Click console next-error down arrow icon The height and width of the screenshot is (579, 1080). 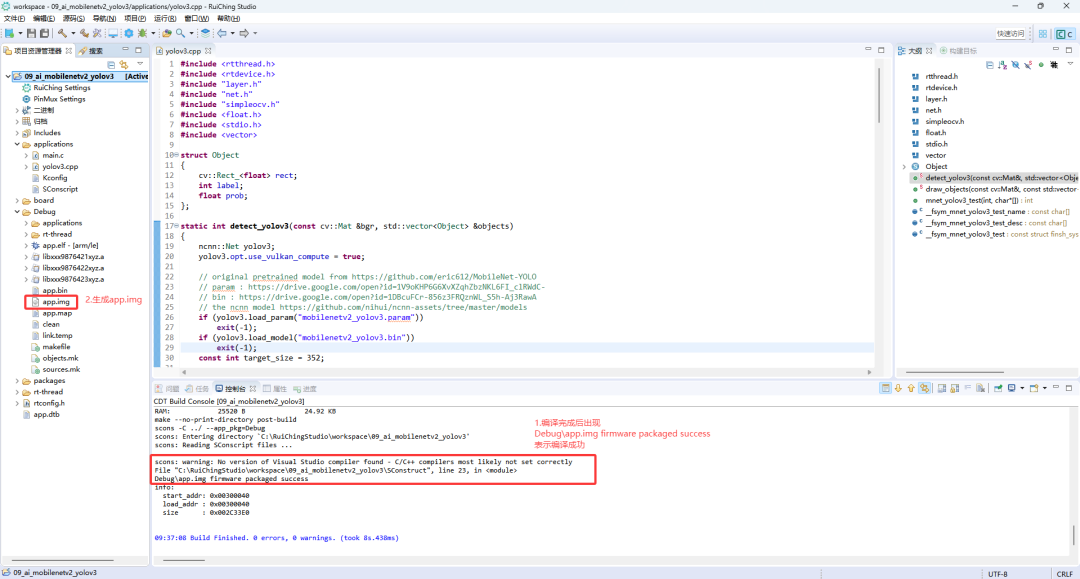tap(898, 388)
